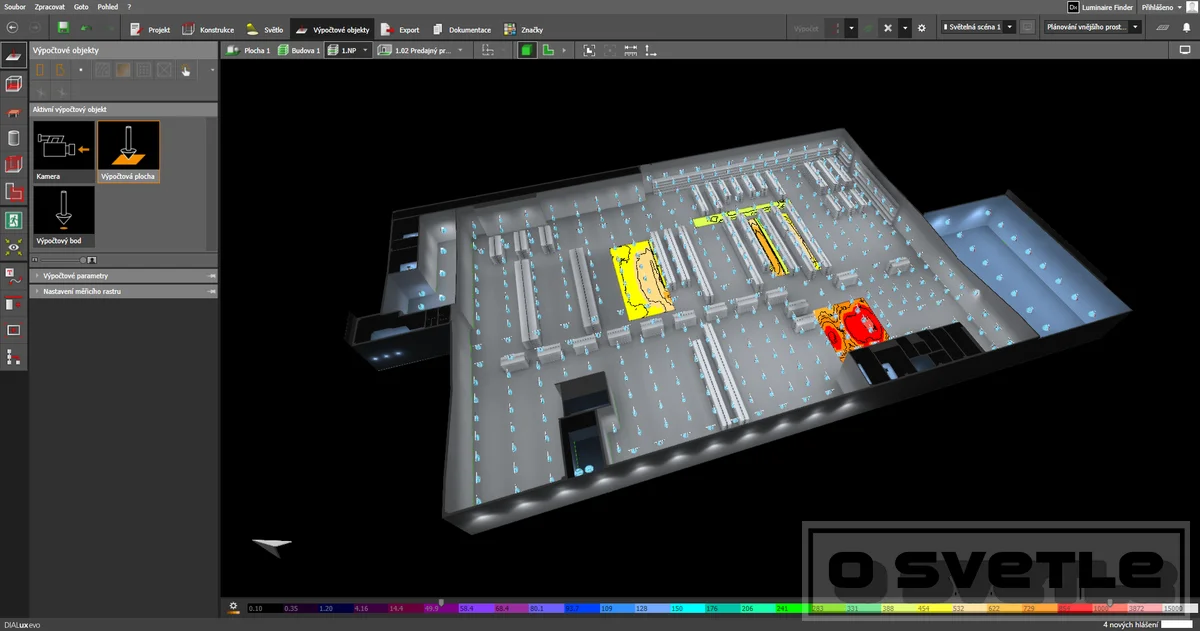Click the zoom-to-fit view icon
Viewport: 1200px width, 631px height.
click(589, 50)
